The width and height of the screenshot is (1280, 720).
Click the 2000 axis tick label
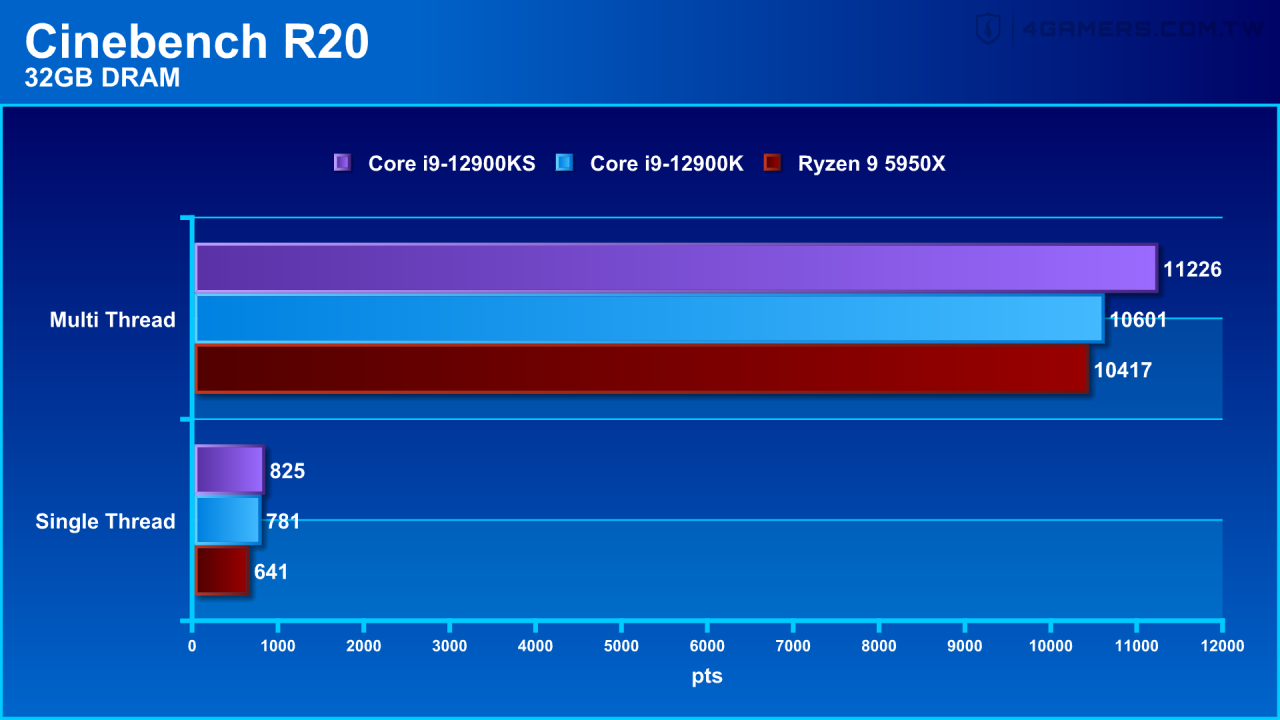tap(364, 647)
